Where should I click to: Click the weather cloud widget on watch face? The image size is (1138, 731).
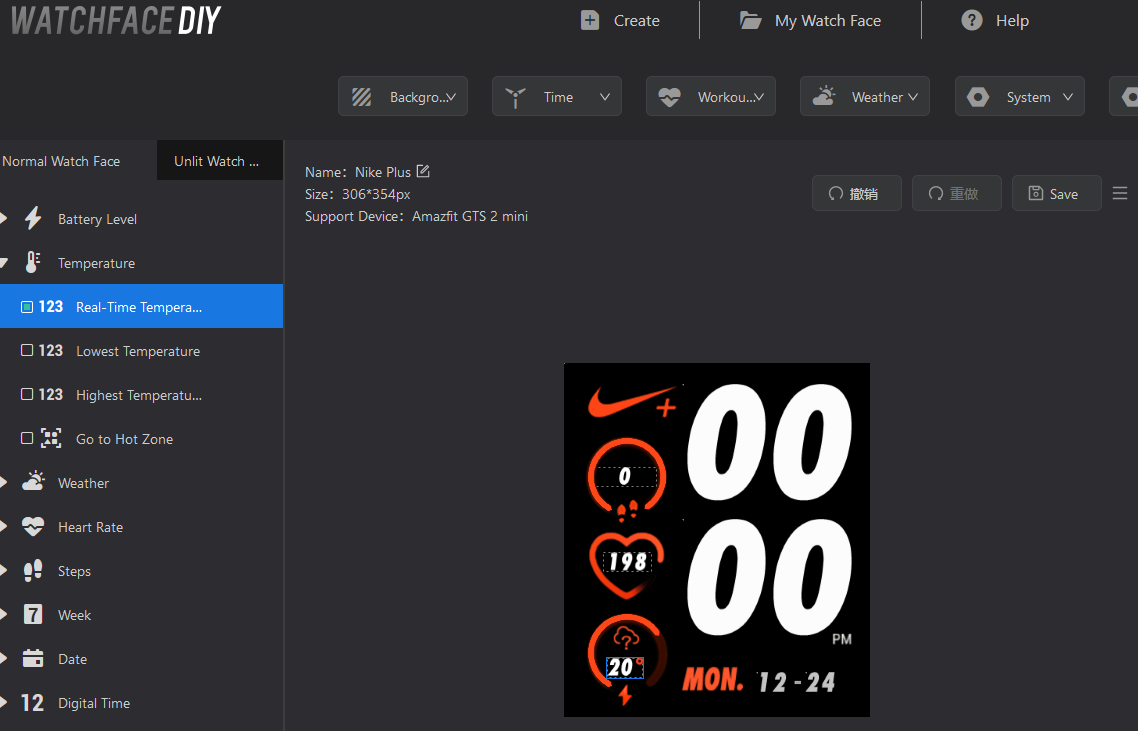coord(626,639)
